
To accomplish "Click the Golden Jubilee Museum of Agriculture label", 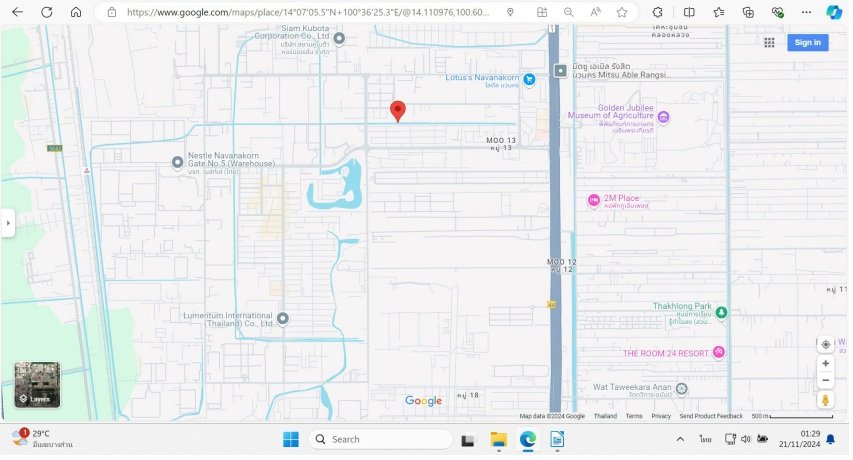I will [x=611, y=111].
